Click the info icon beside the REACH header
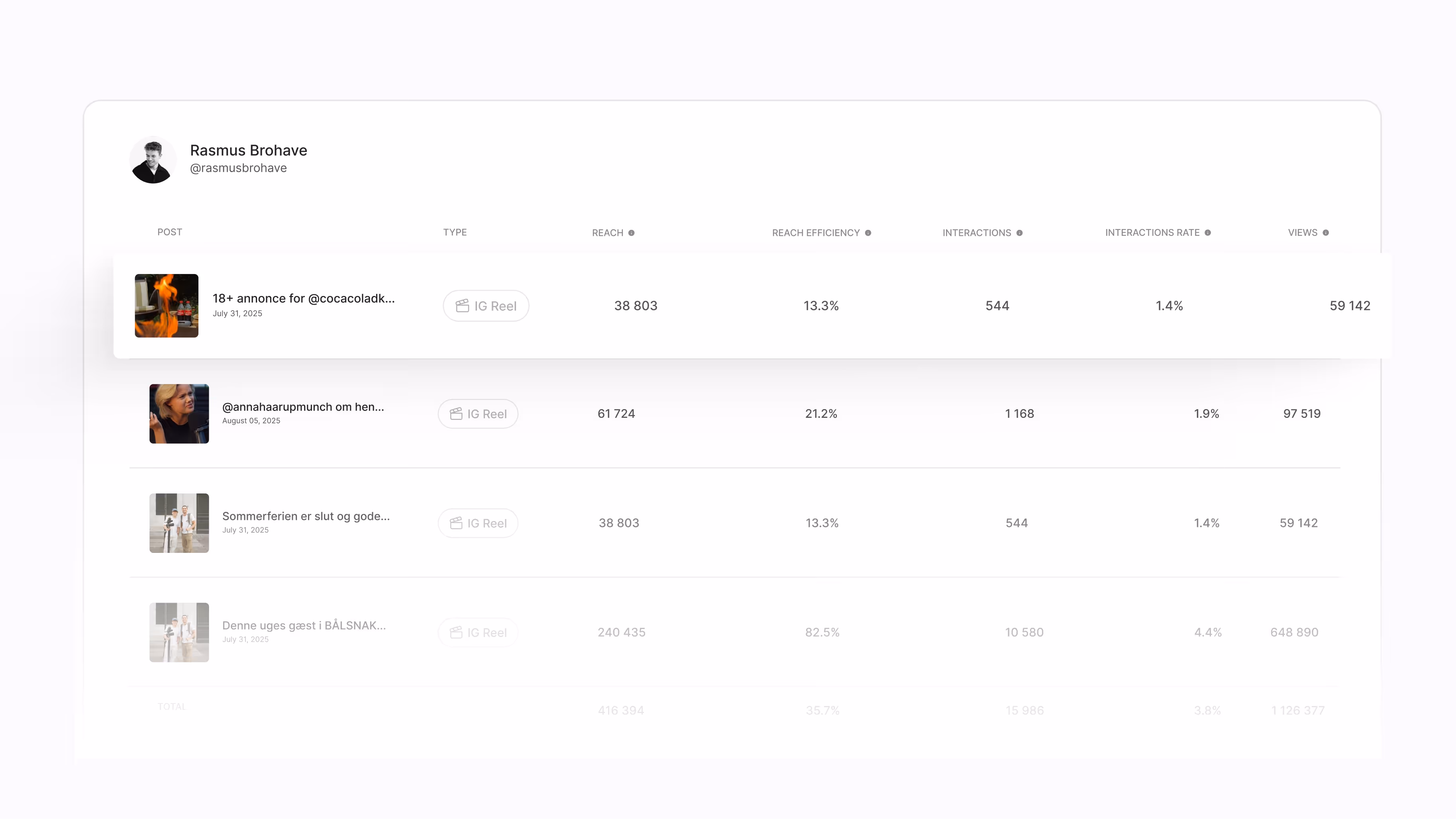This screenshot has height=819, width=1456. tap(632, 233)
